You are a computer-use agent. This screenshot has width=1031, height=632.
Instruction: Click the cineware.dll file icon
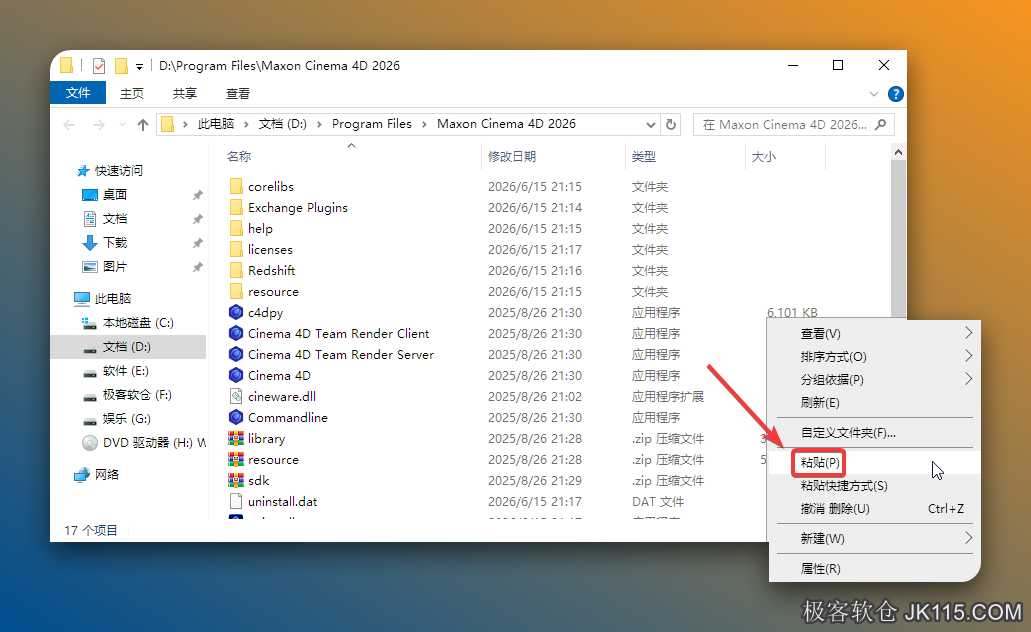236,397
